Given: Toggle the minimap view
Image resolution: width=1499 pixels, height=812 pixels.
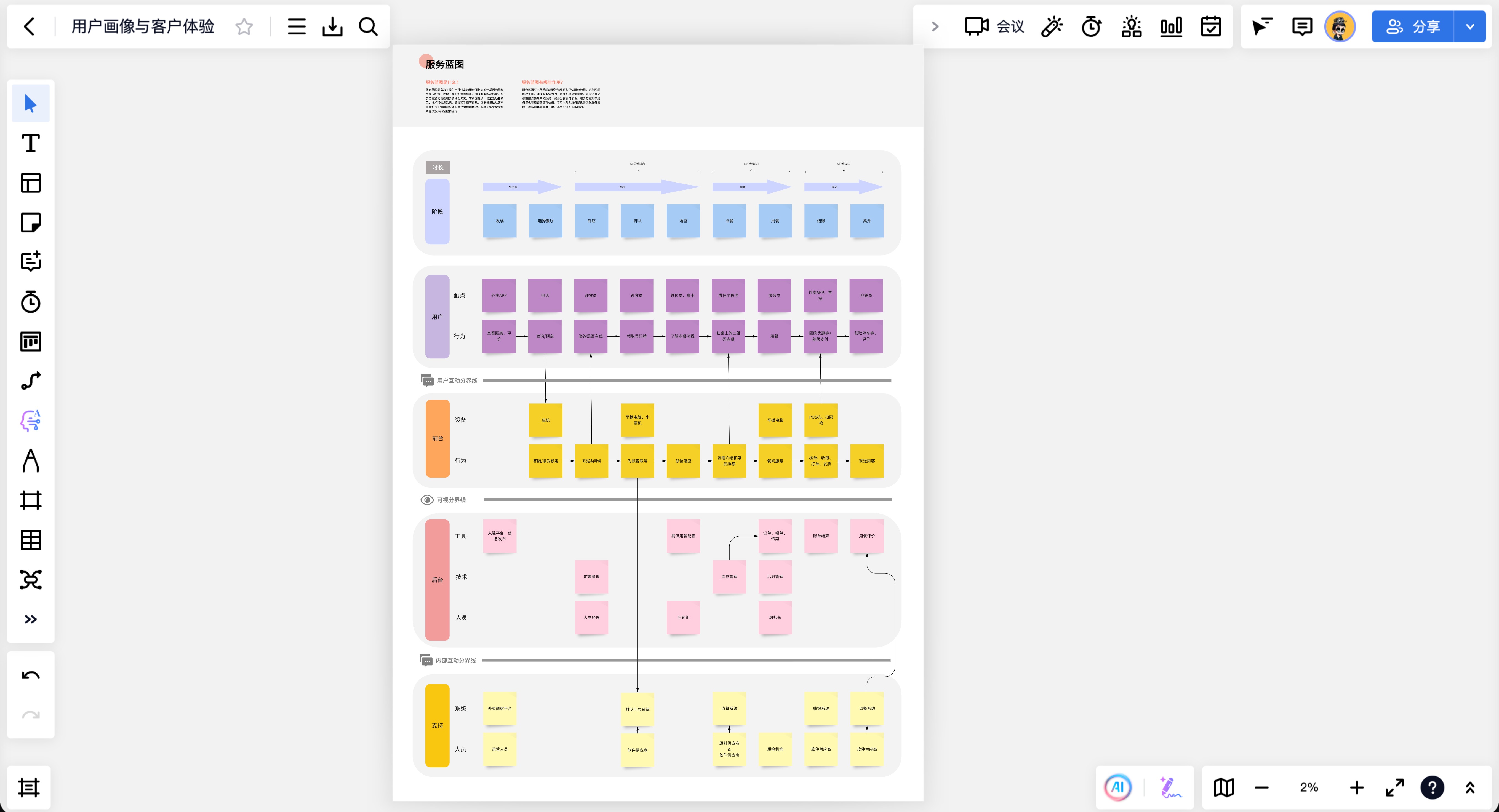Looking at the screenshot, I should (1224, 787).
